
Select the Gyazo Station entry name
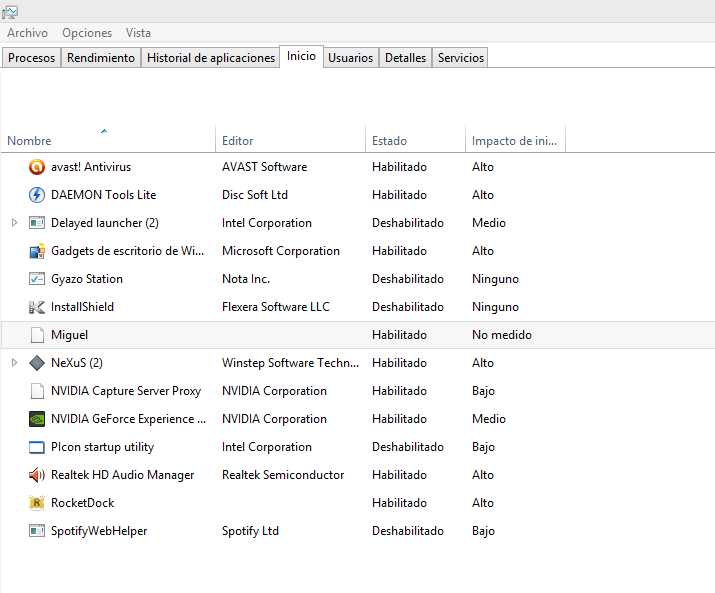(x=87, y=279)
